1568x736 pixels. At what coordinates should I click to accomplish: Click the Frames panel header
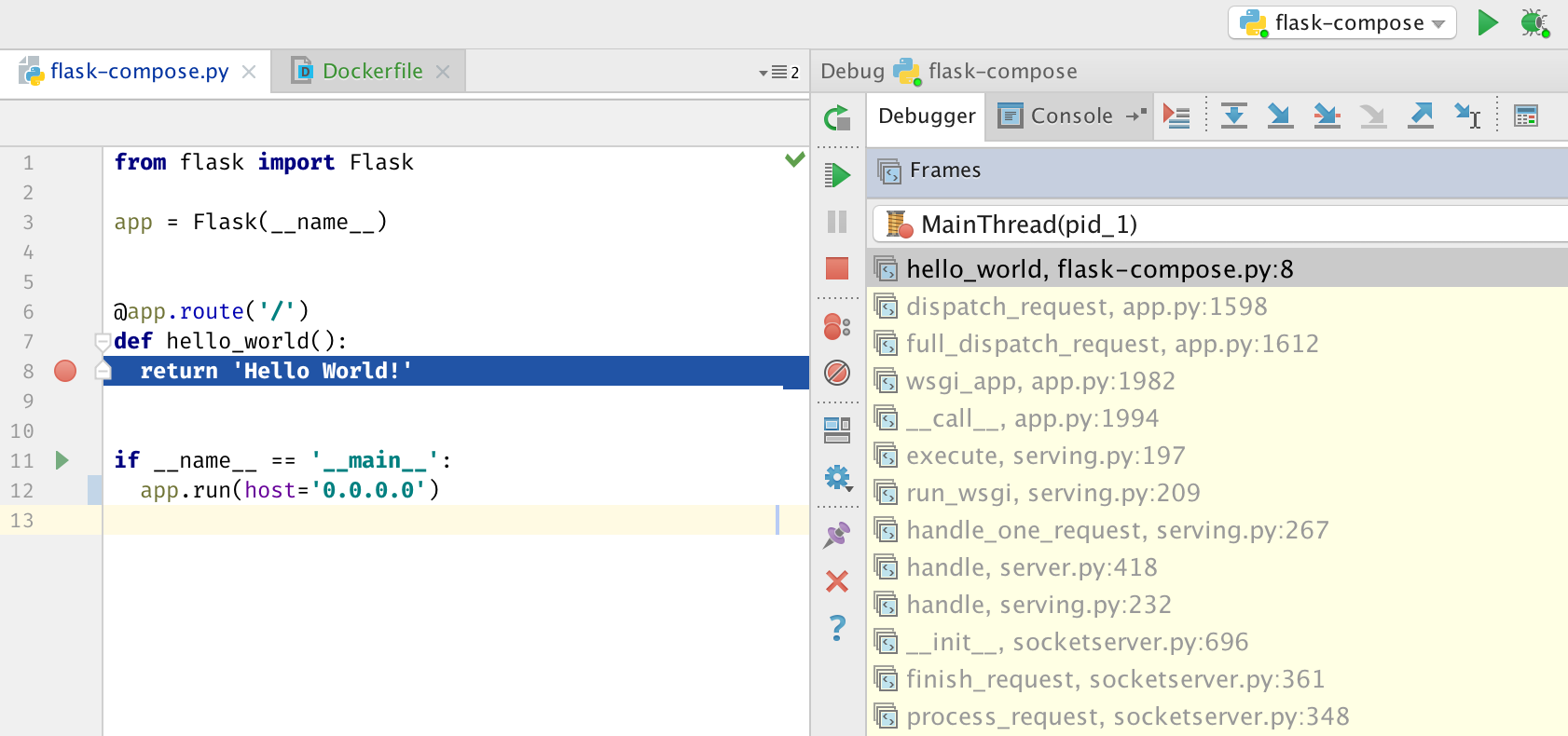(x=1217, y=170)
